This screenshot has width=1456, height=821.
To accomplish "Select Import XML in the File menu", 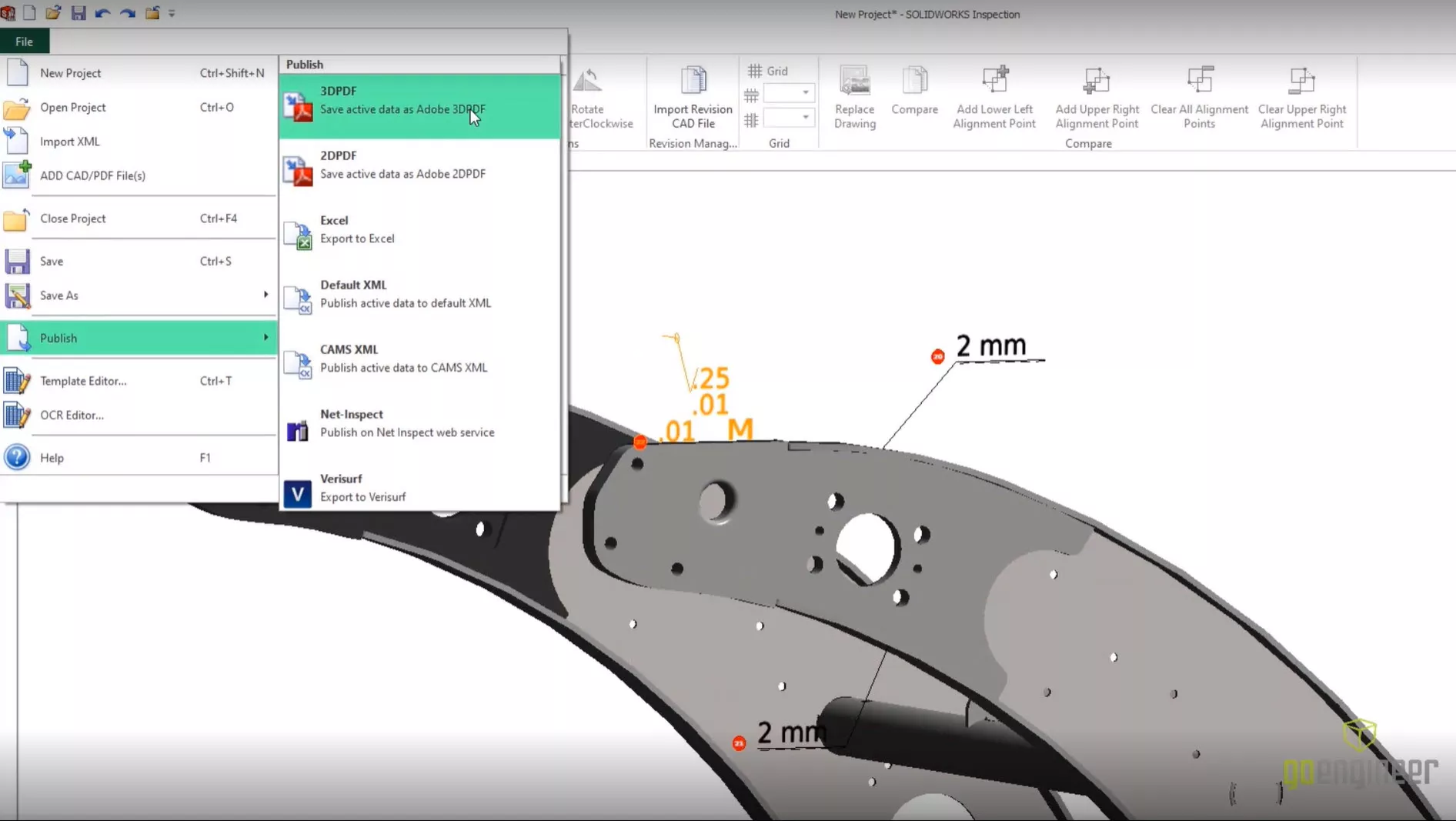I will tap(139, 141).
